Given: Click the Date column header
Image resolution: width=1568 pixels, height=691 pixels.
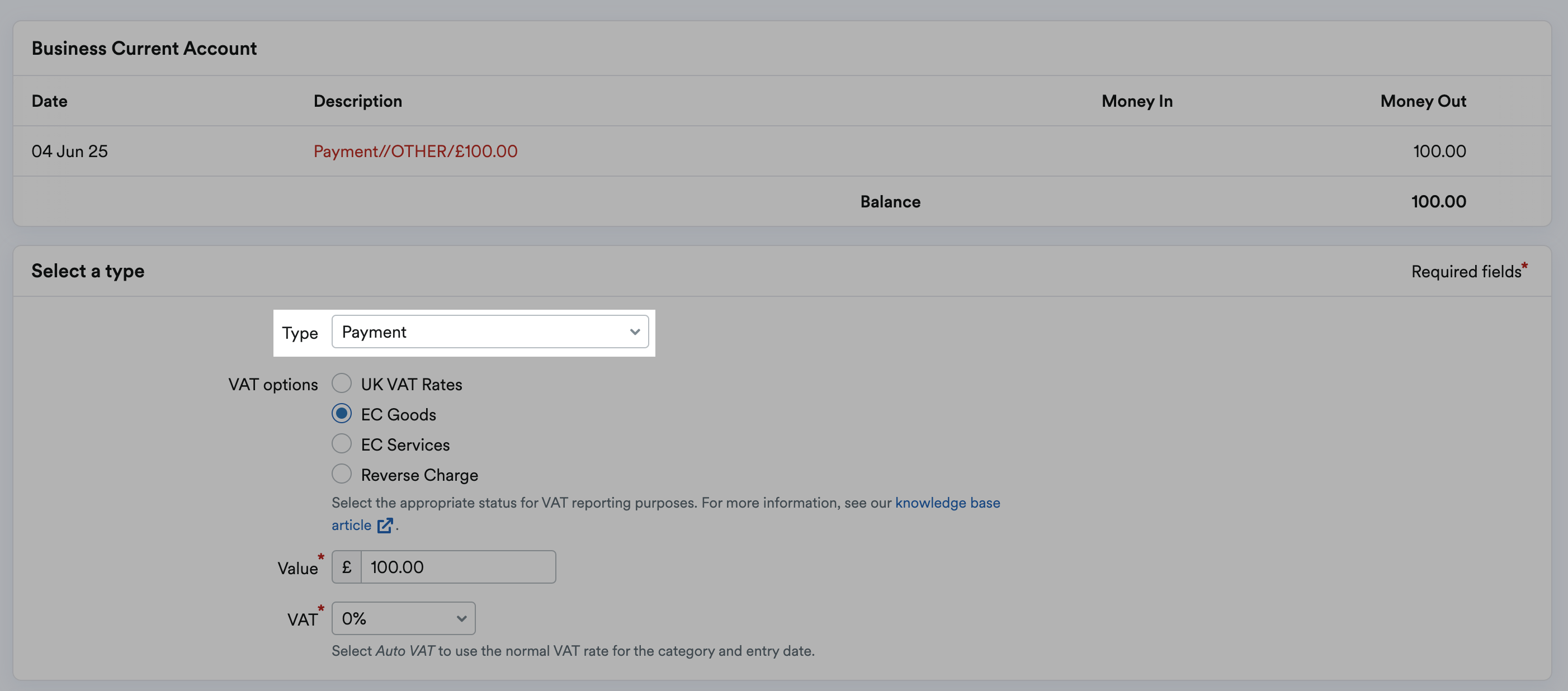Looking at the screenshot, I should click(x=49, y=101).
